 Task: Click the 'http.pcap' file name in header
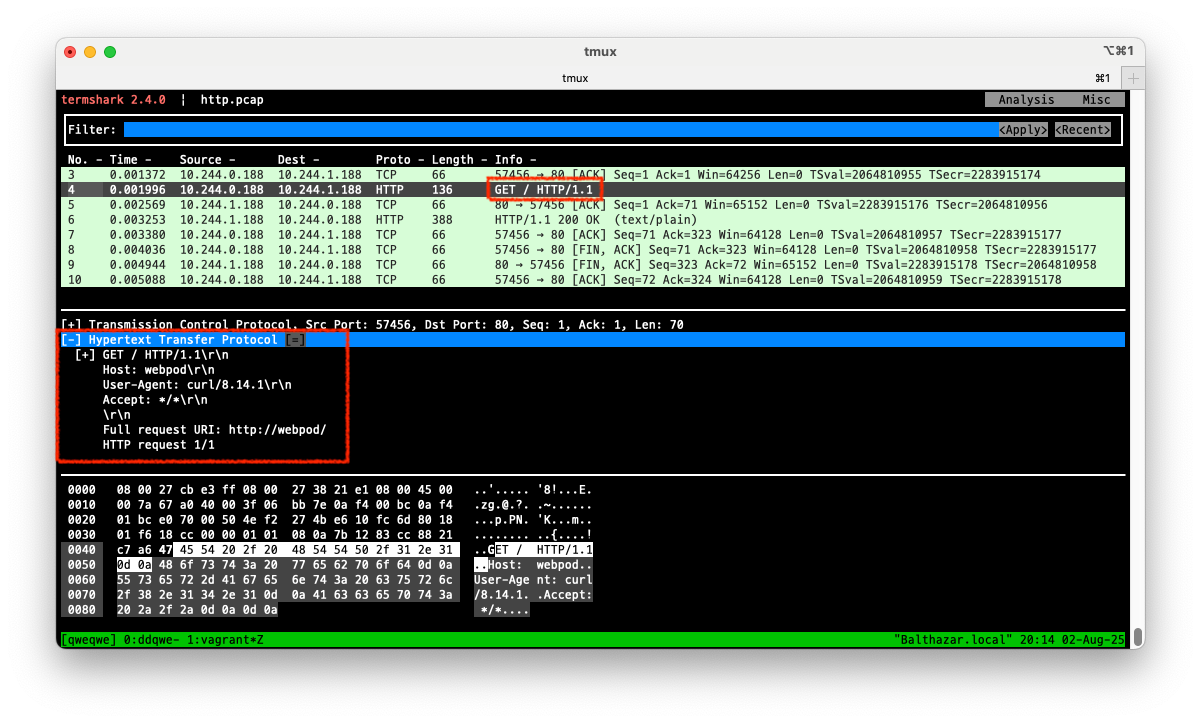coord(232,100)
